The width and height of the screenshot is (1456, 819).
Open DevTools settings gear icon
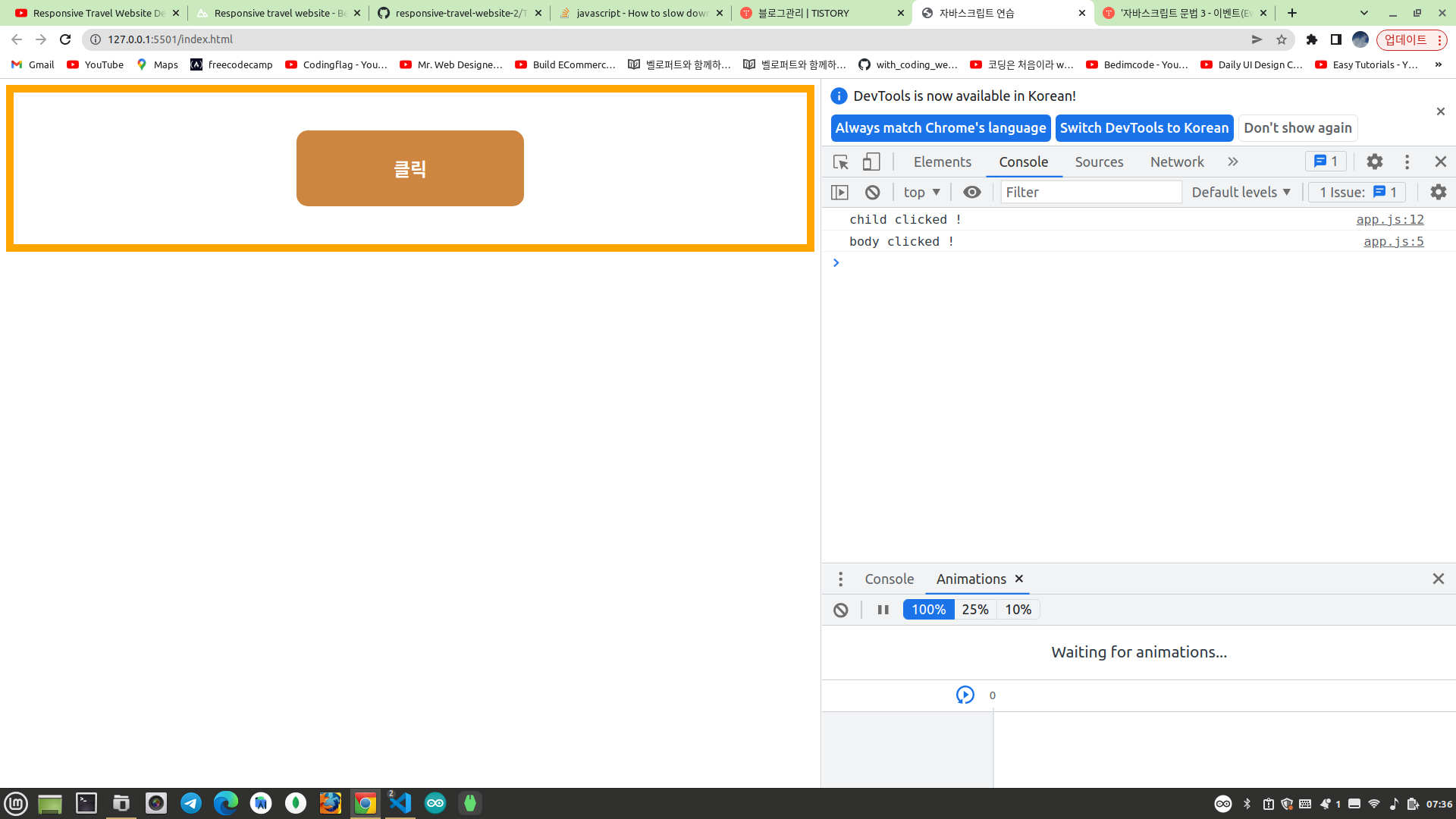[1374, 162]
